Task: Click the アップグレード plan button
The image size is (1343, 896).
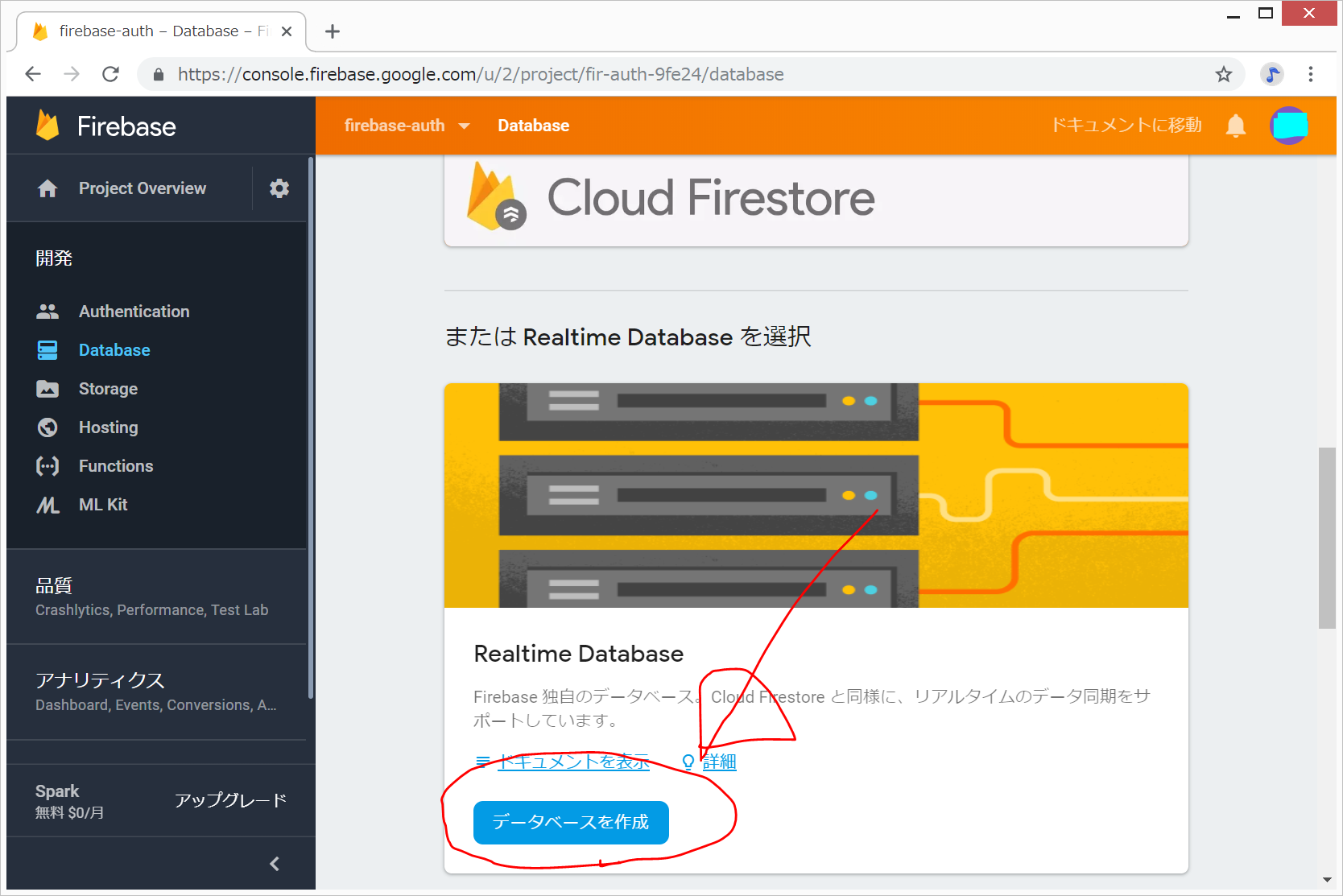Action: pyautogui.click(x=230, y=800)
